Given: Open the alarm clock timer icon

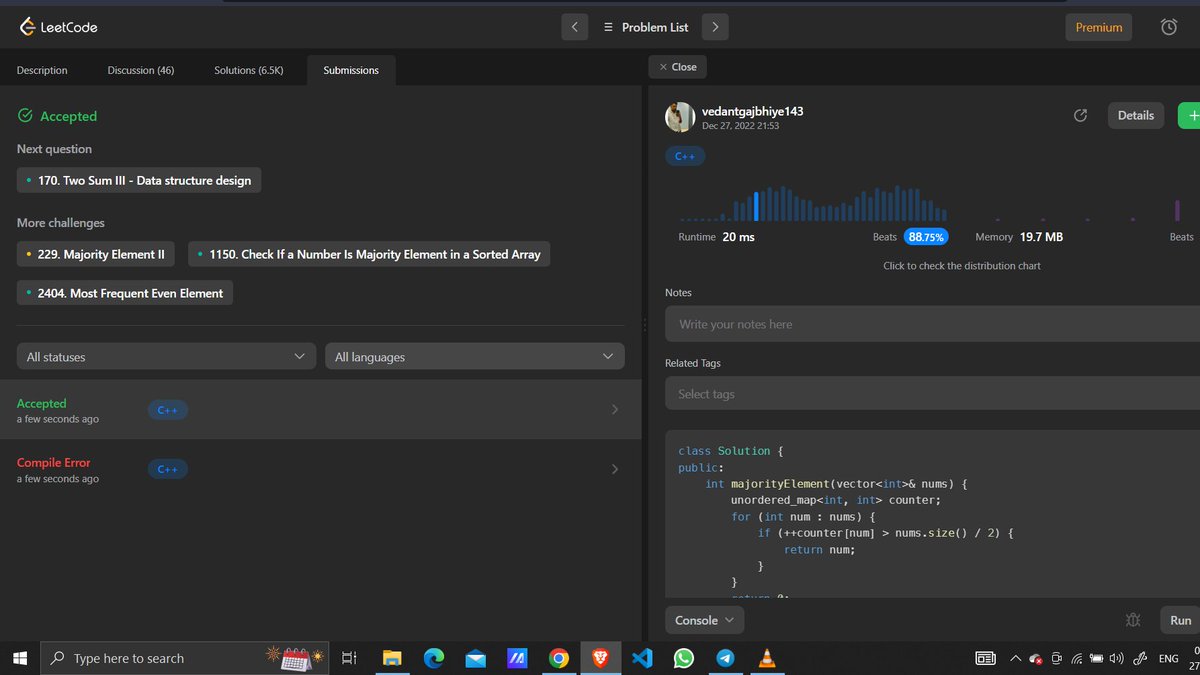Looking at the screenshot, I should (1168, 27).
